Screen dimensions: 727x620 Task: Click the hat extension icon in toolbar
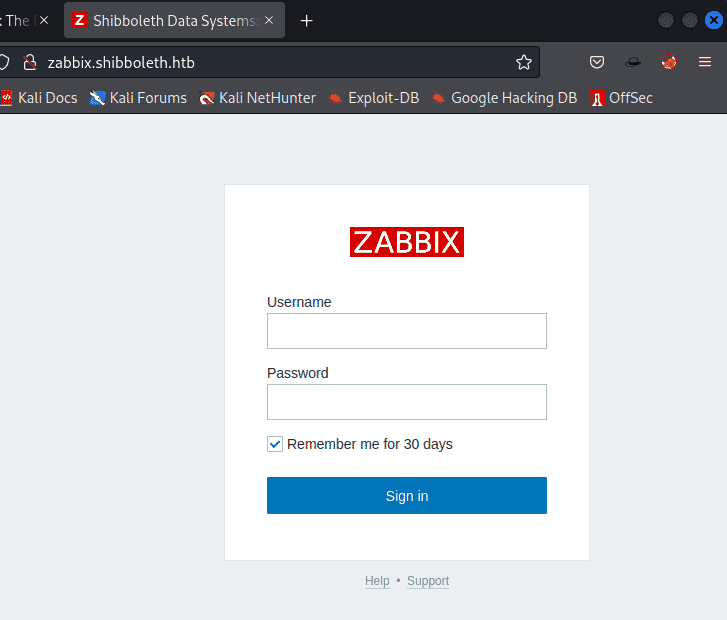(633, 62)
